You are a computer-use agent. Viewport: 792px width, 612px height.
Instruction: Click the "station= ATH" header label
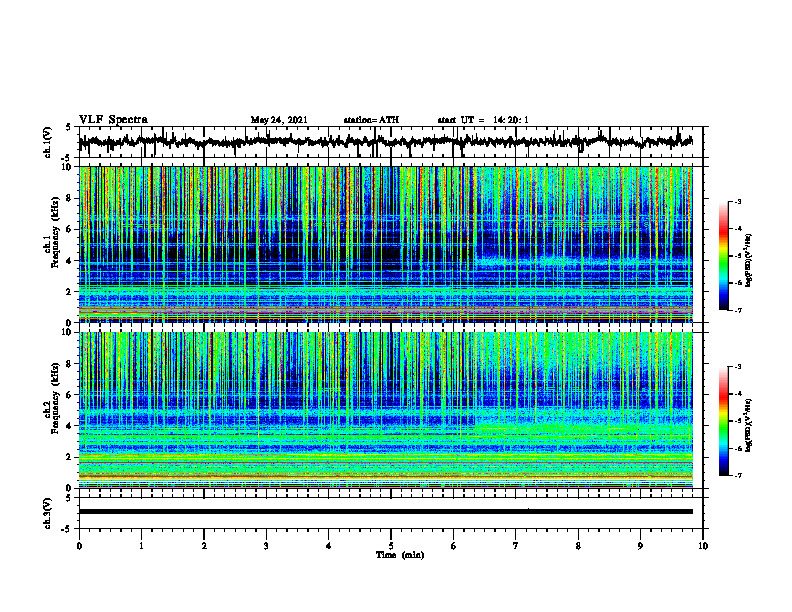(x=371, y=120)
